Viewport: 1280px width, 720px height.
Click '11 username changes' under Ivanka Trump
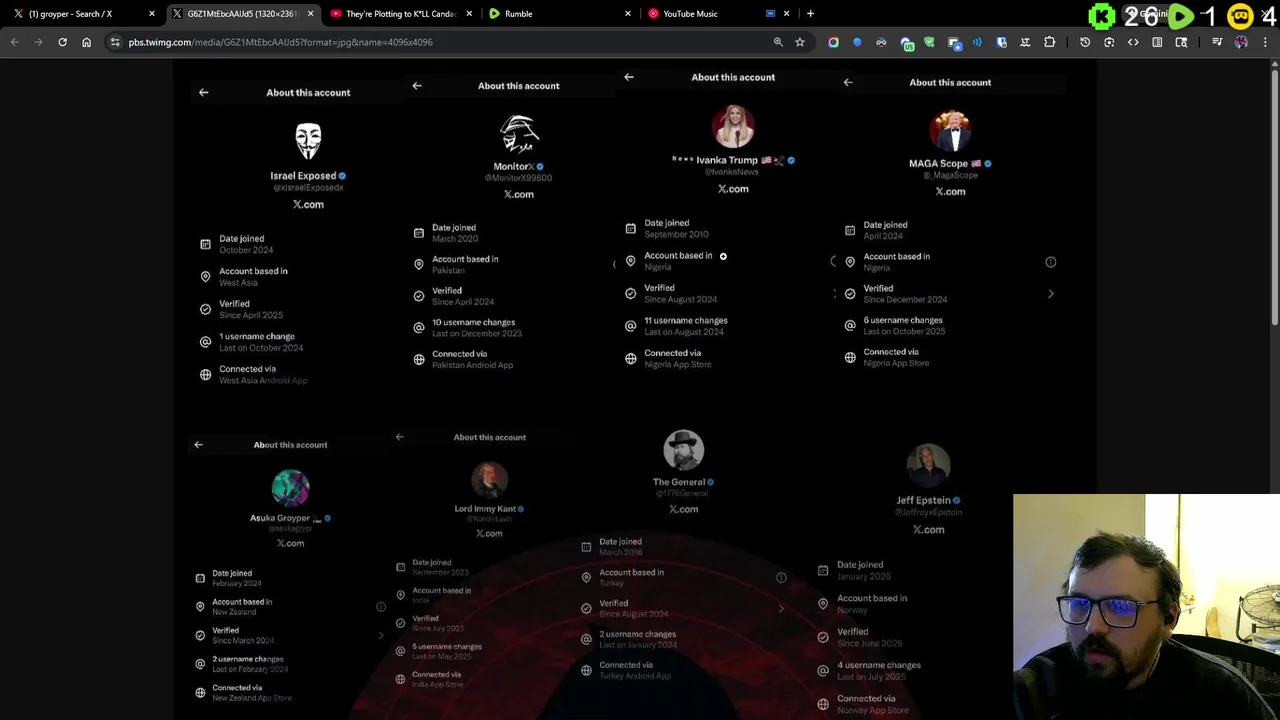click(x=686, y=320)
